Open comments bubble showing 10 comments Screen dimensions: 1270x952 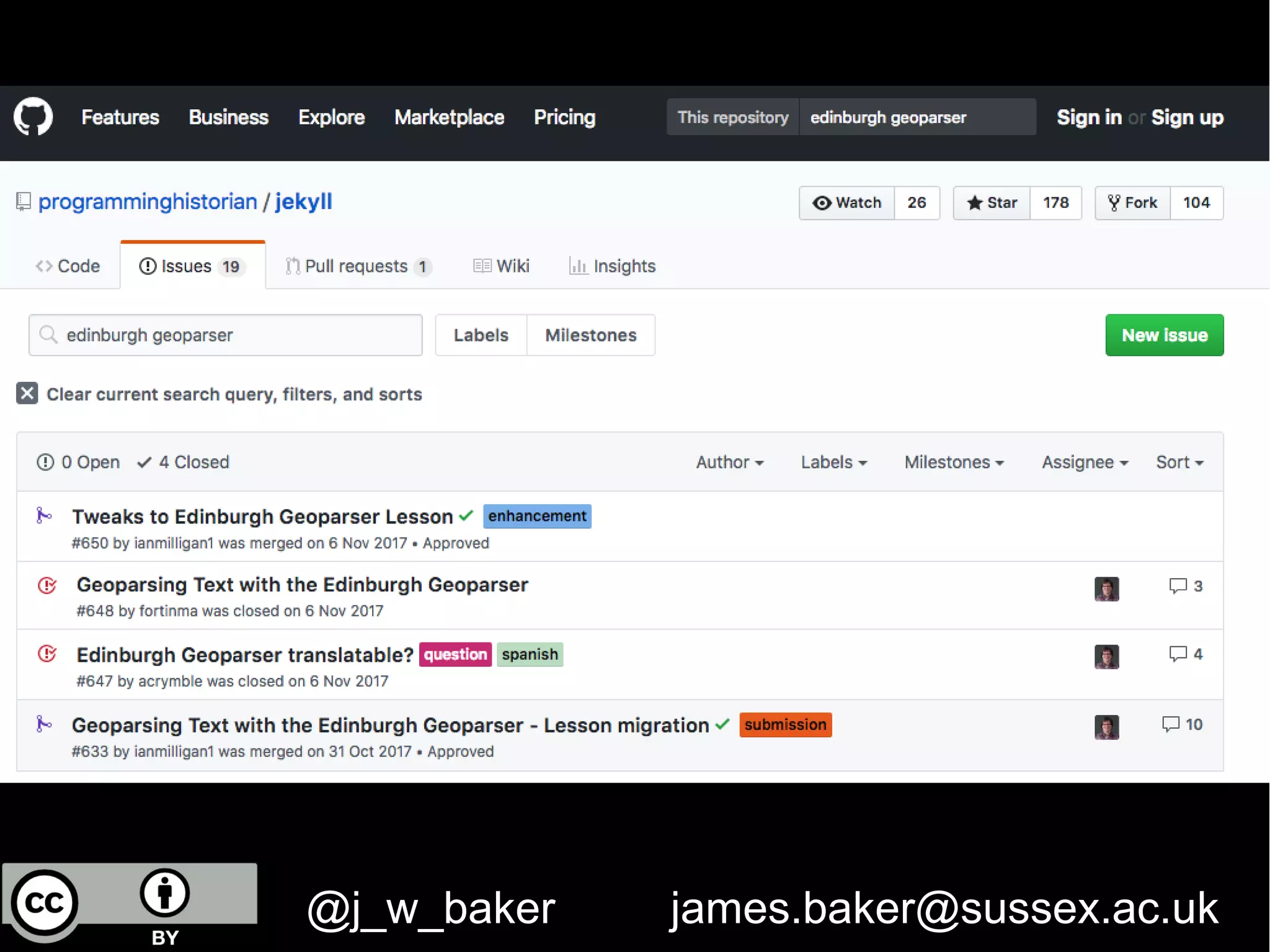click(x=1182, y=724)
